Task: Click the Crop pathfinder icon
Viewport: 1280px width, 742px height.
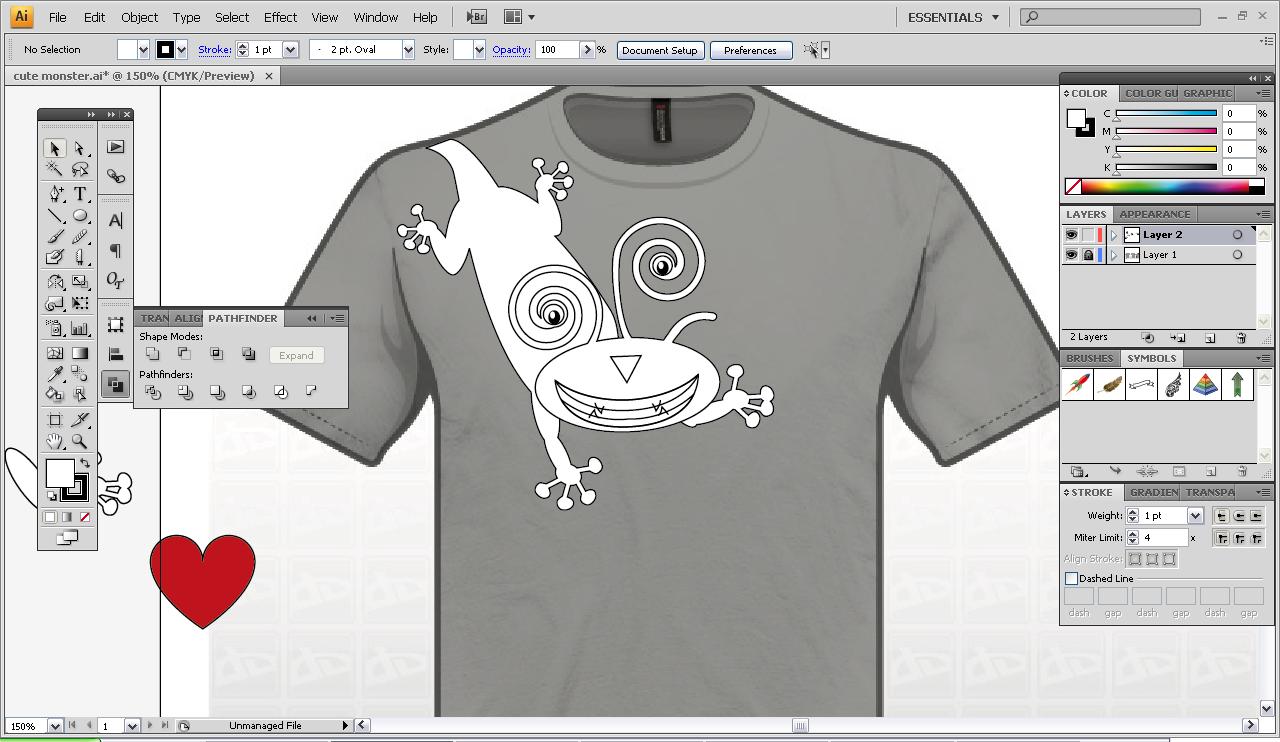Action: pos(248,392)
